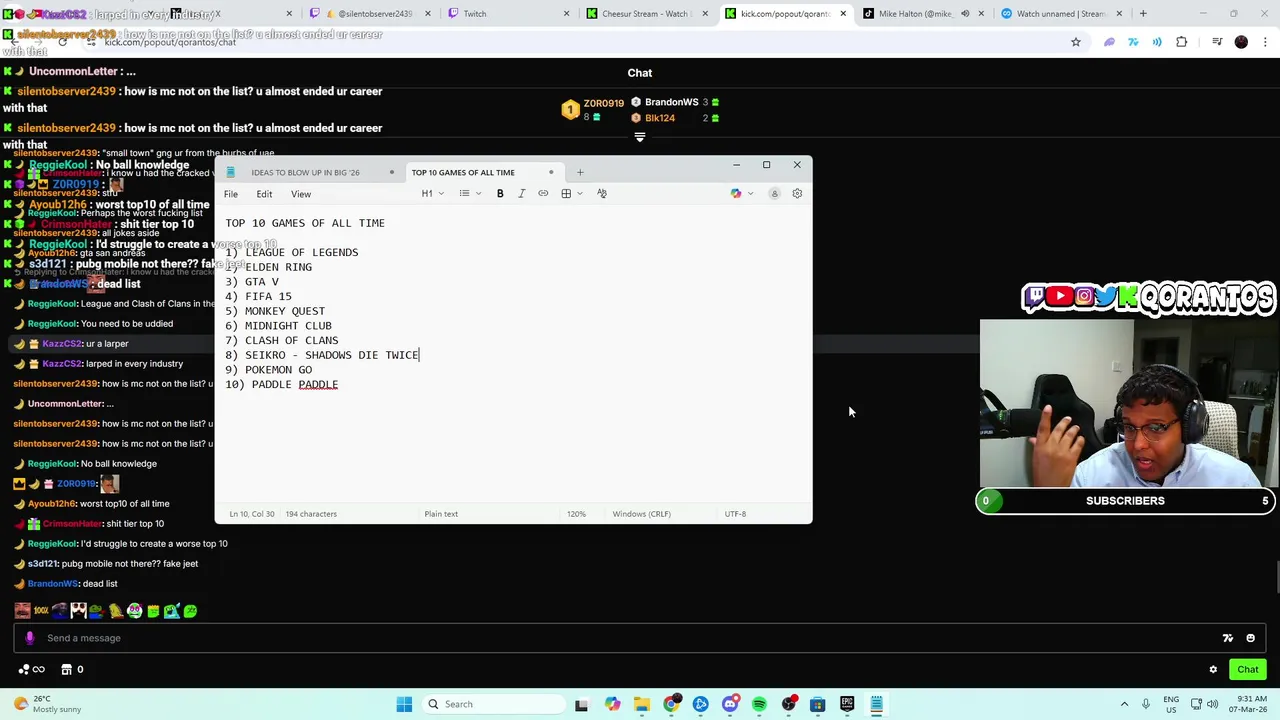
Task: Open the bullet list dropdown
Action: click(470, 193)
